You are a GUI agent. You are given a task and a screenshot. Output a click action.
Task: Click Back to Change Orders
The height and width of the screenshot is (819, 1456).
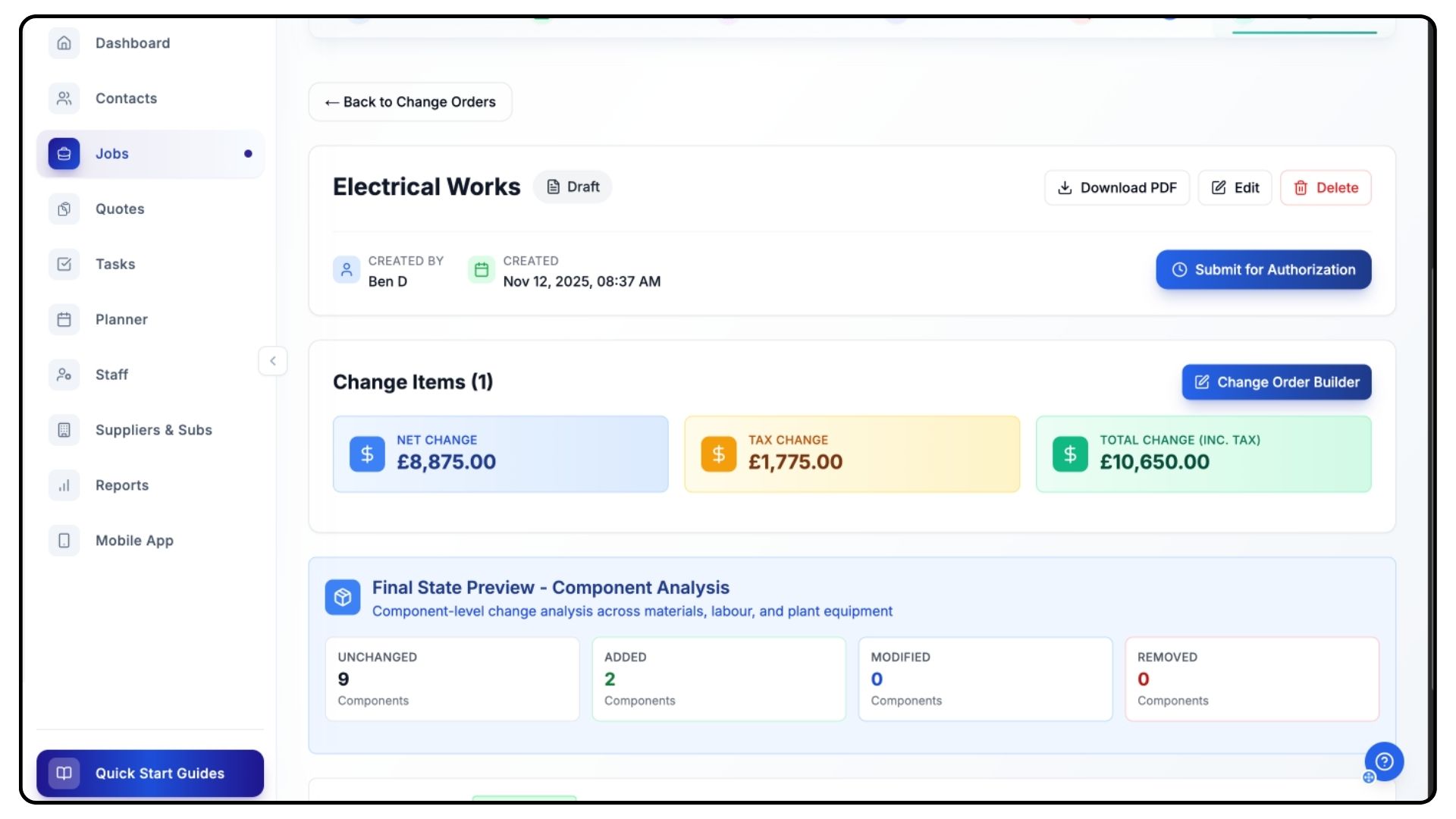(410, 102)
